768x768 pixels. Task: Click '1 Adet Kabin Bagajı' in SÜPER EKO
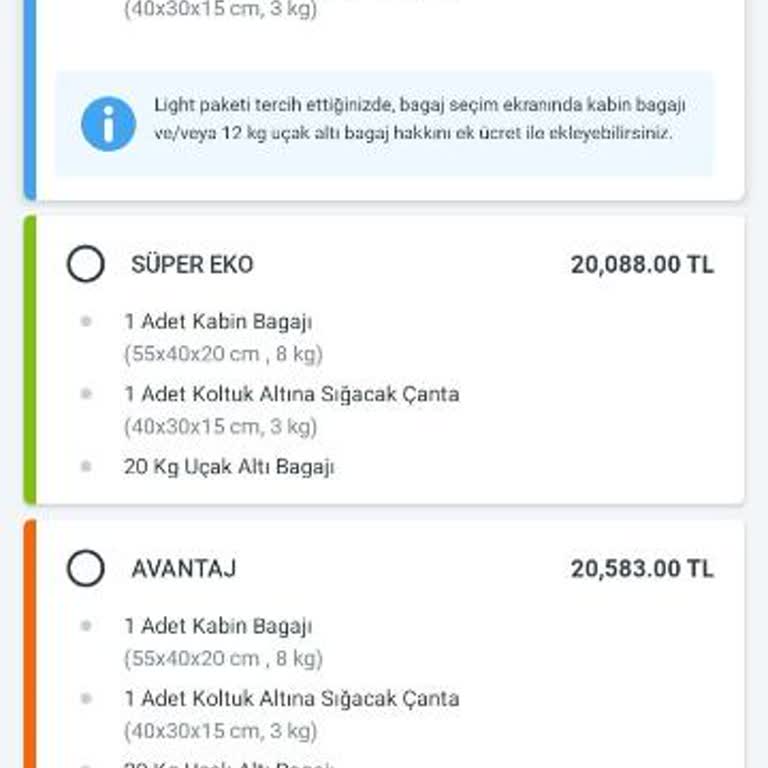click(218, 322)
